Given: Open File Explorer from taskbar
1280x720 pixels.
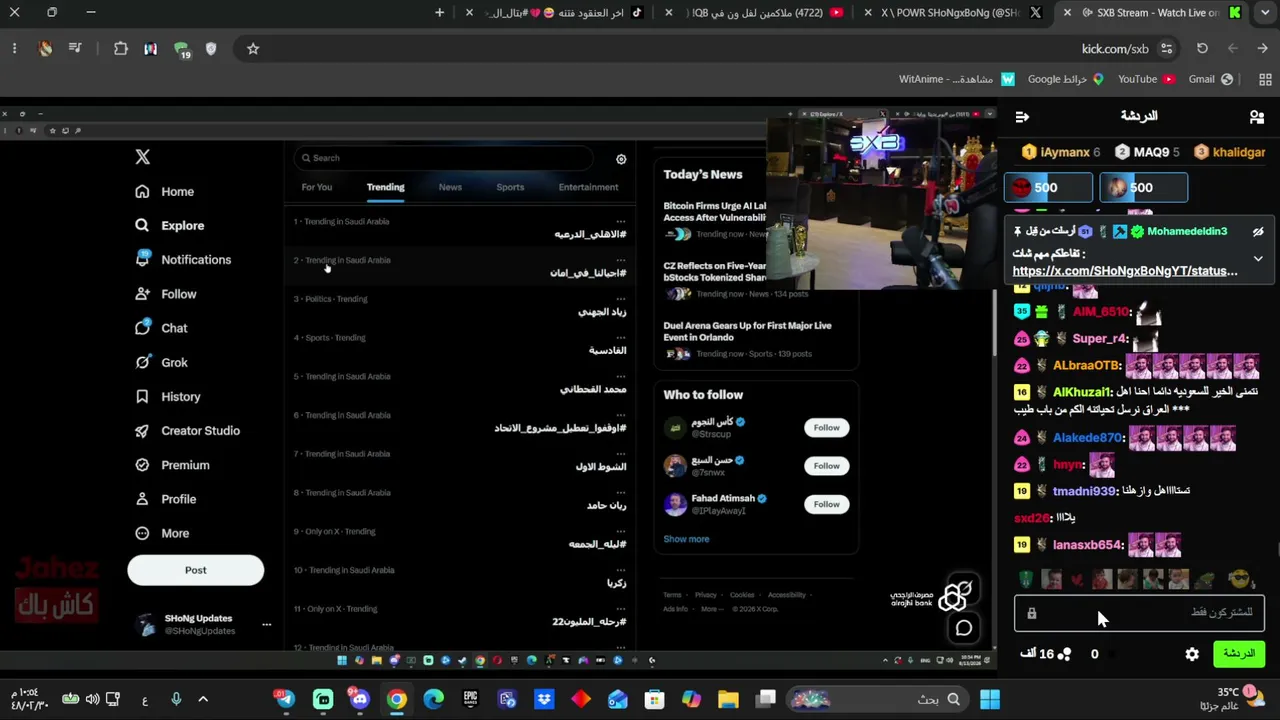Looking at the screenshot, I should point(728,700).
